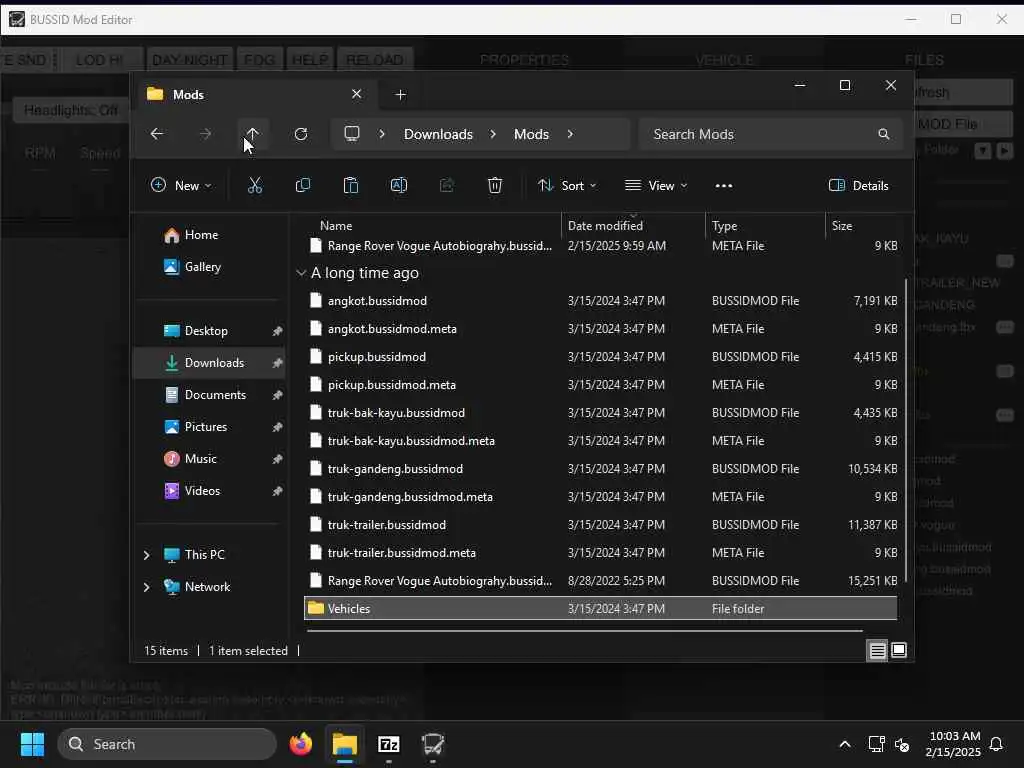Open the notifications bell
Viewport: 1024px width, 768px height.
[x=997, y=744]
